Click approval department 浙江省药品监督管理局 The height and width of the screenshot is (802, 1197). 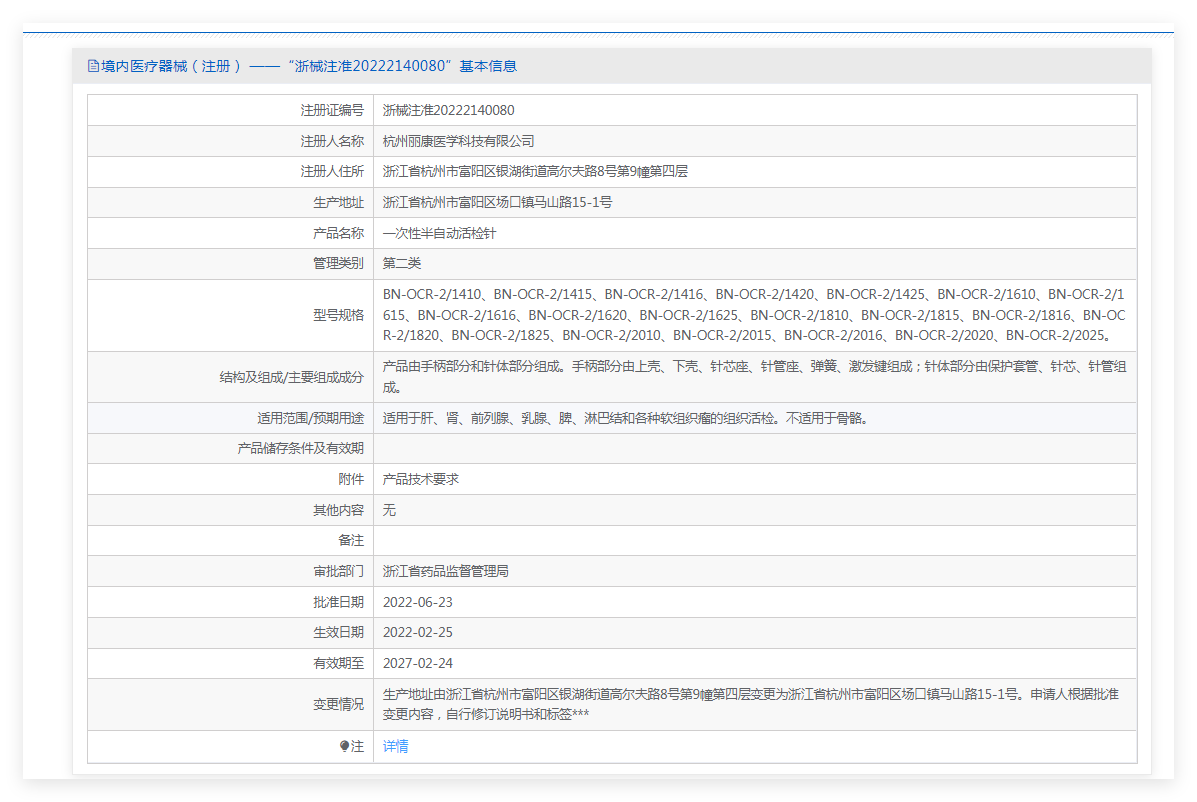445,571
